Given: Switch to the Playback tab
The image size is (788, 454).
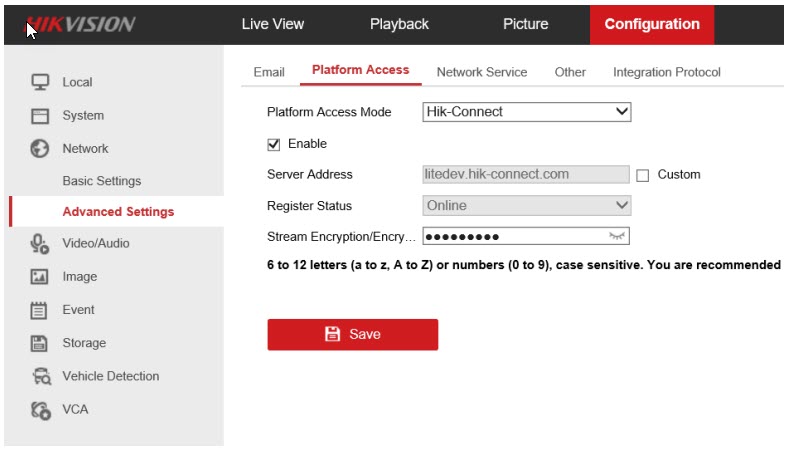Looking at the screenshot, I should click(x=399, y=24).
